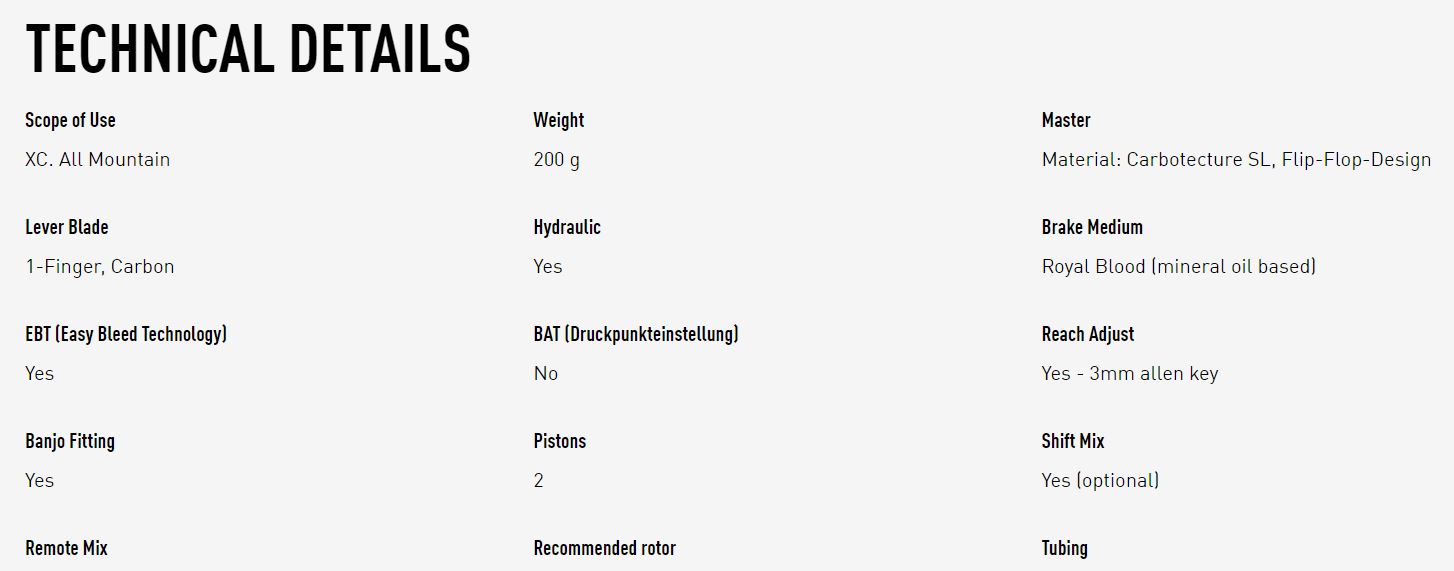This screenshot has height=571, width=1454.
Task: Click the BAT Druckpunkteinstellung label
Action: (x=636, y=334)
